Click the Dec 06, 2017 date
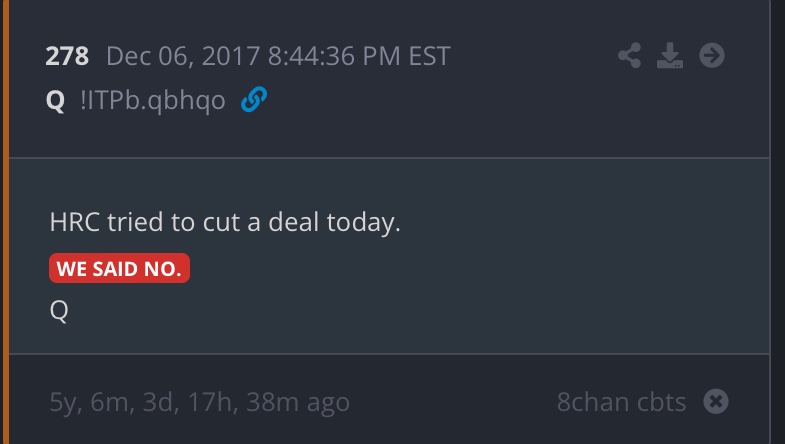Screen dimensions: 785x444 pyautogui.click(x=182, y=56)
